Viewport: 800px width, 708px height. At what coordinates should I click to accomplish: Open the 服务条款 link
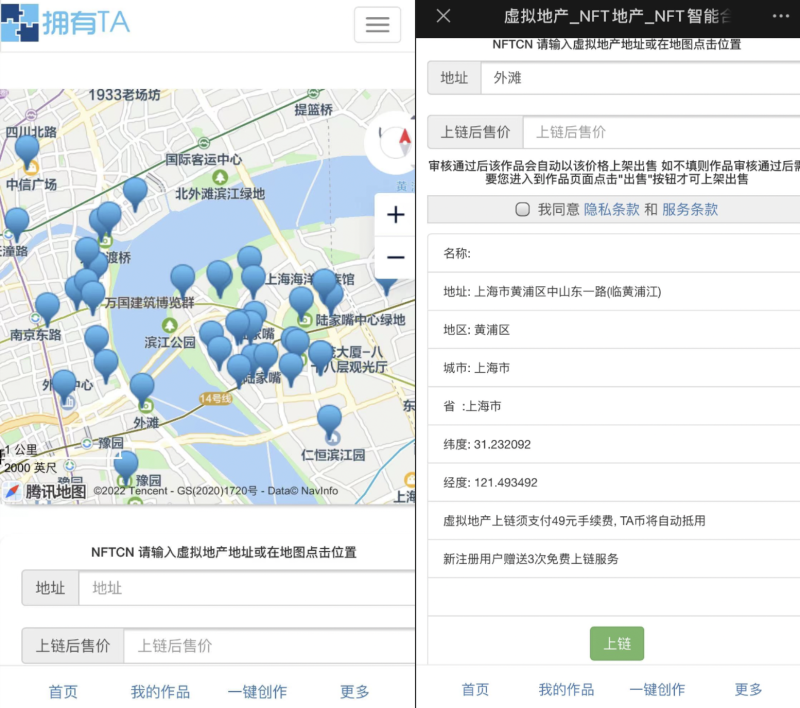click(x=690, y=209)
